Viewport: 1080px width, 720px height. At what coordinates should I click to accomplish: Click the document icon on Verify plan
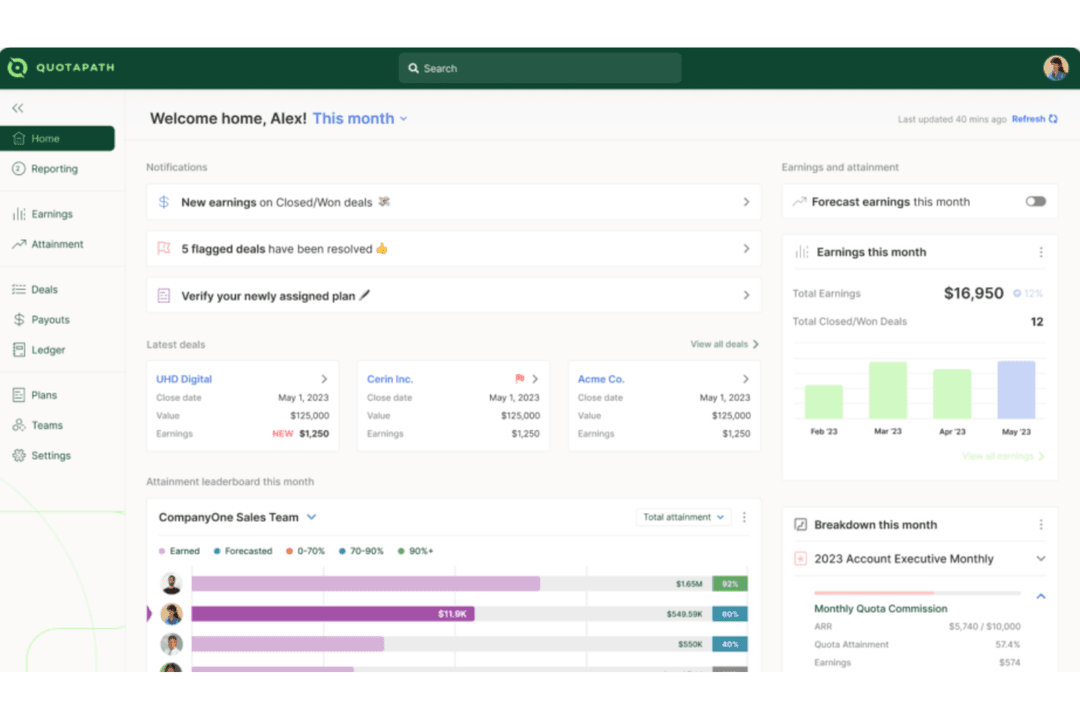tap(163, 296)
